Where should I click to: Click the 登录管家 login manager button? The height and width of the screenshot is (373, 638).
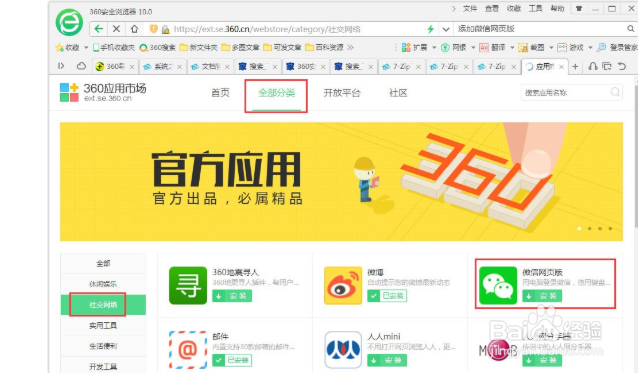pyautogui.click(x=617, y=48)
